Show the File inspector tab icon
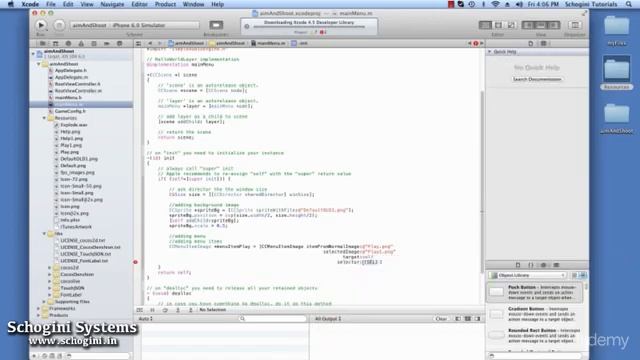The width and height of the screenshot is (640, 360). pyautogui.click(x=531, y=43)
